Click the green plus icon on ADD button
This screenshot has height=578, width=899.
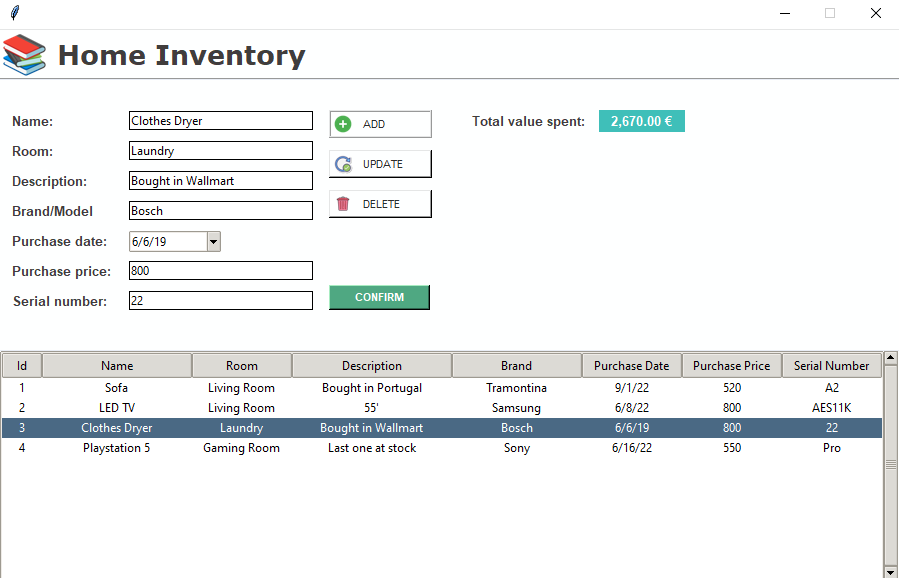coord(343,123)
